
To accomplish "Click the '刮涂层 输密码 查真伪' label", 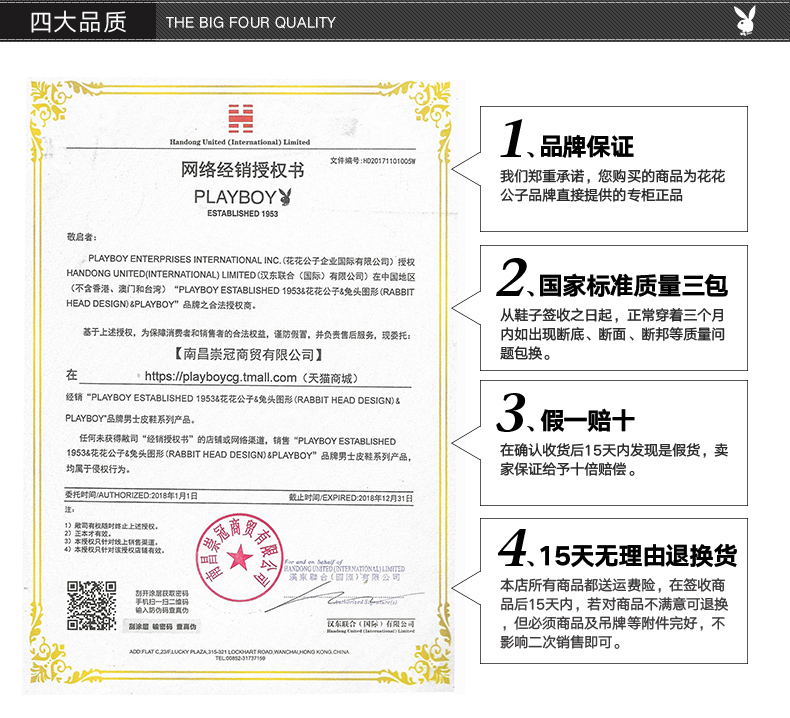I will pos(162,626).
